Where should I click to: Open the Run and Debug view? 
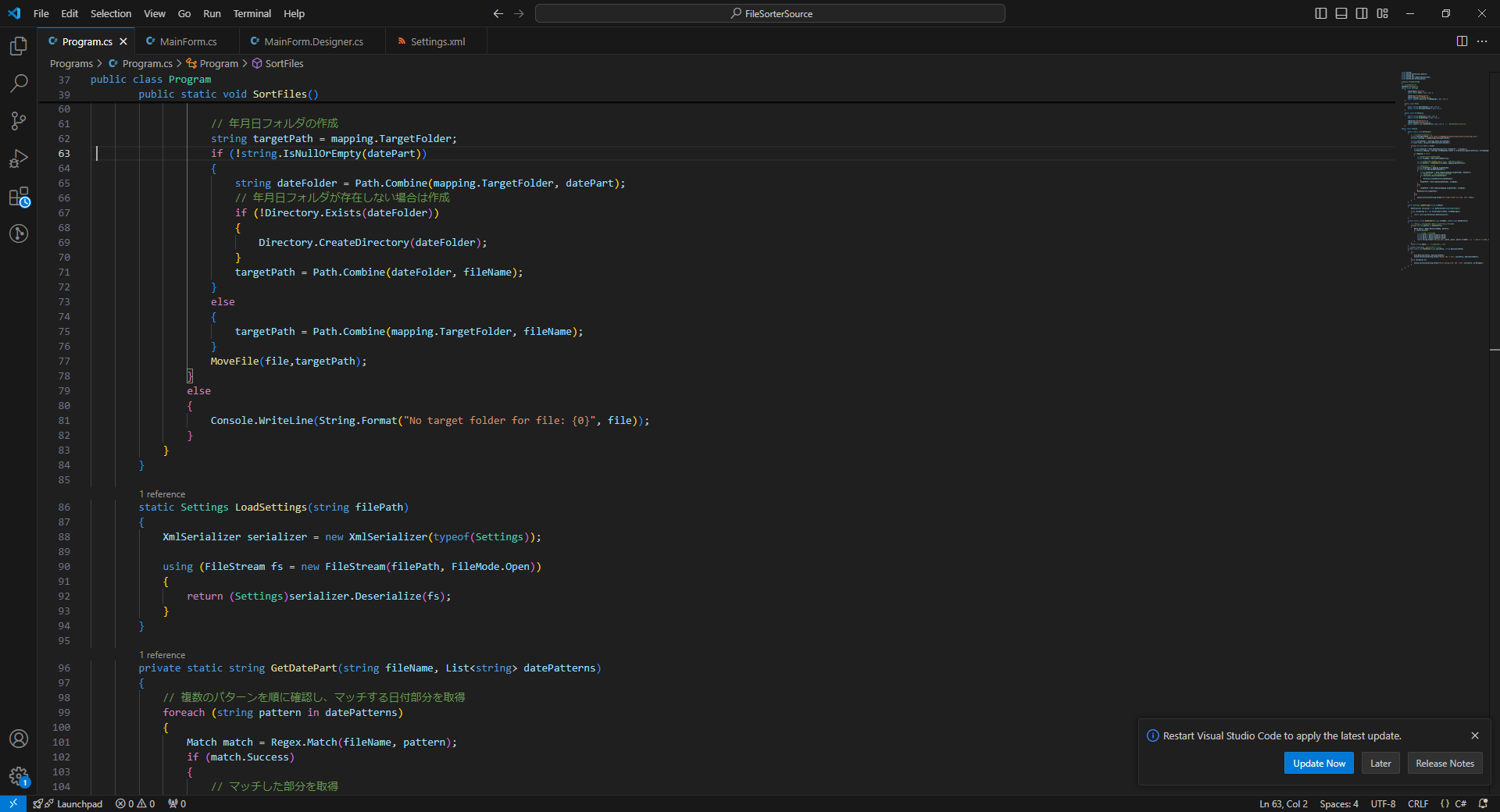coord(19,158)
